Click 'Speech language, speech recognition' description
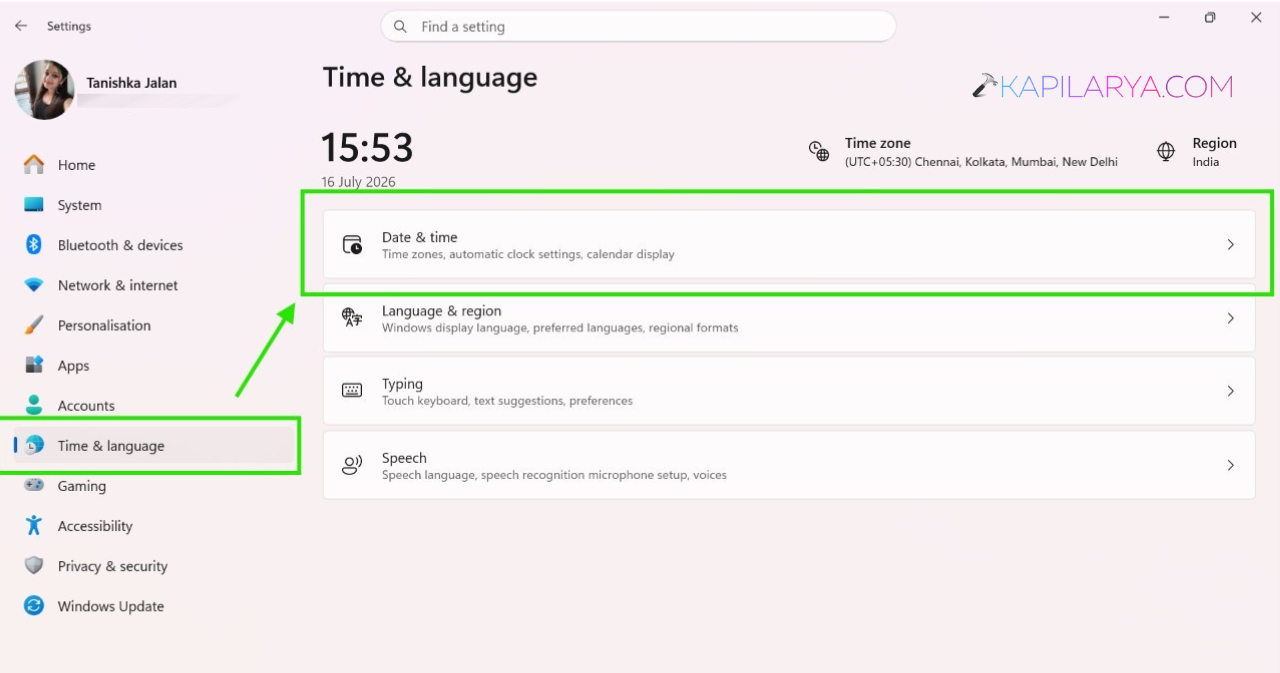Image resolution: width=1280 pixels, height=673 pixels. tap(554, 475)
